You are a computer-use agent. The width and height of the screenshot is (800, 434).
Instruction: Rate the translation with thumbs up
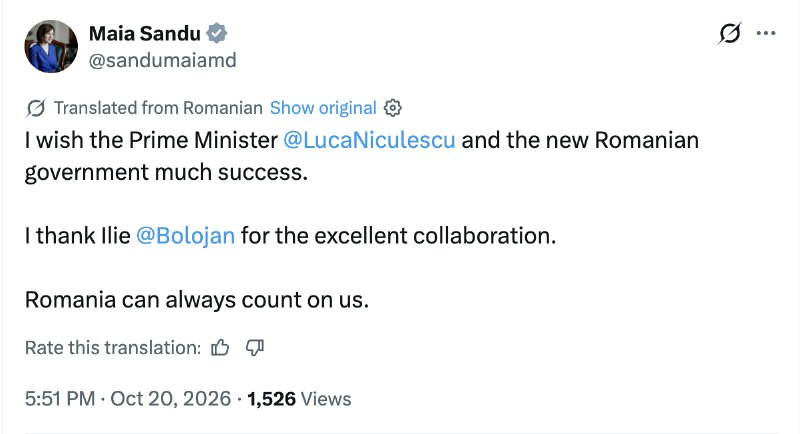[x=220, y=348]
